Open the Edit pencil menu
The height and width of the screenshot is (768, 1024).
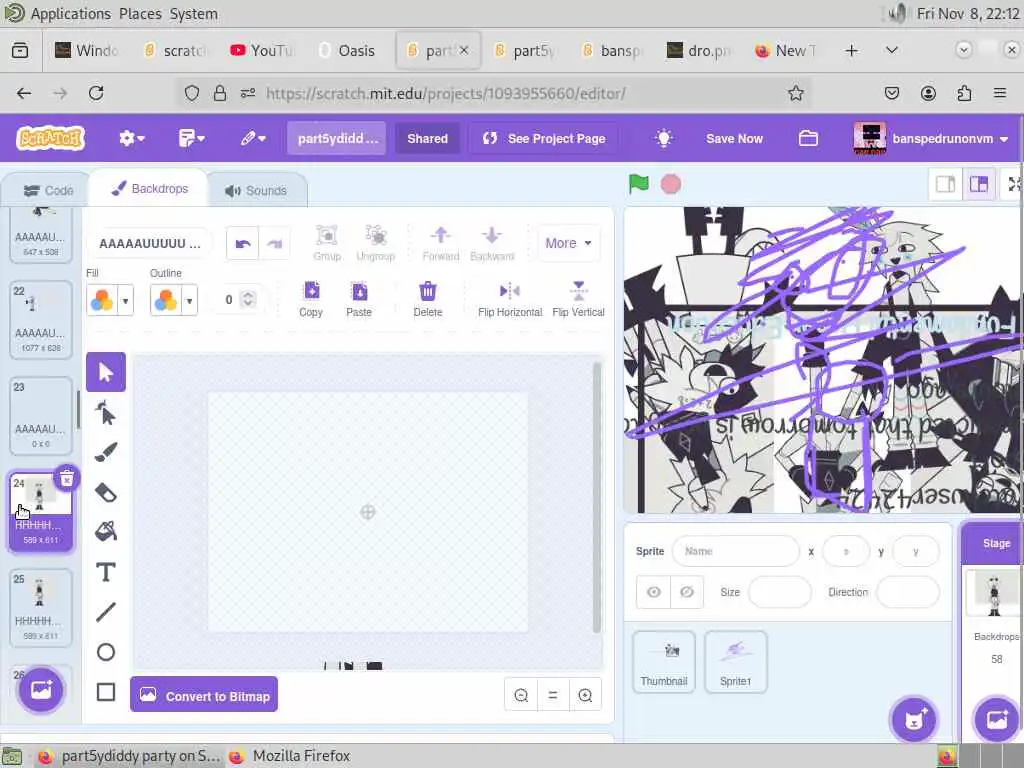pyautogui.click(x=253, y=138)
